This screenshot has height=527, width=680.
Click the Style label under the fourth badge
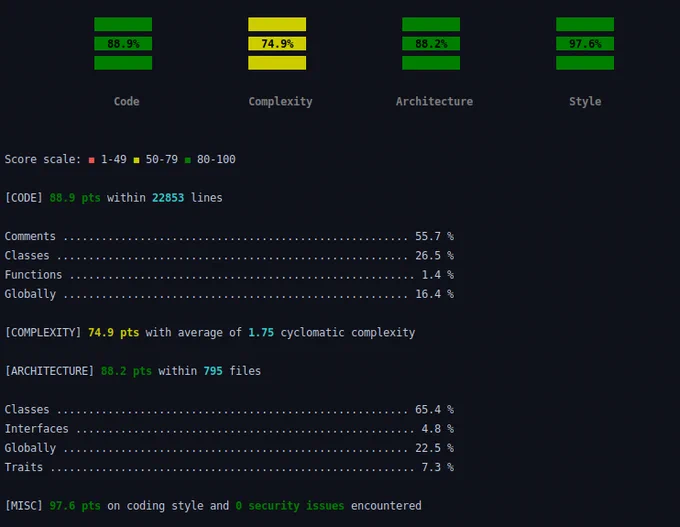pyautogui.click(x=585, y=101)
